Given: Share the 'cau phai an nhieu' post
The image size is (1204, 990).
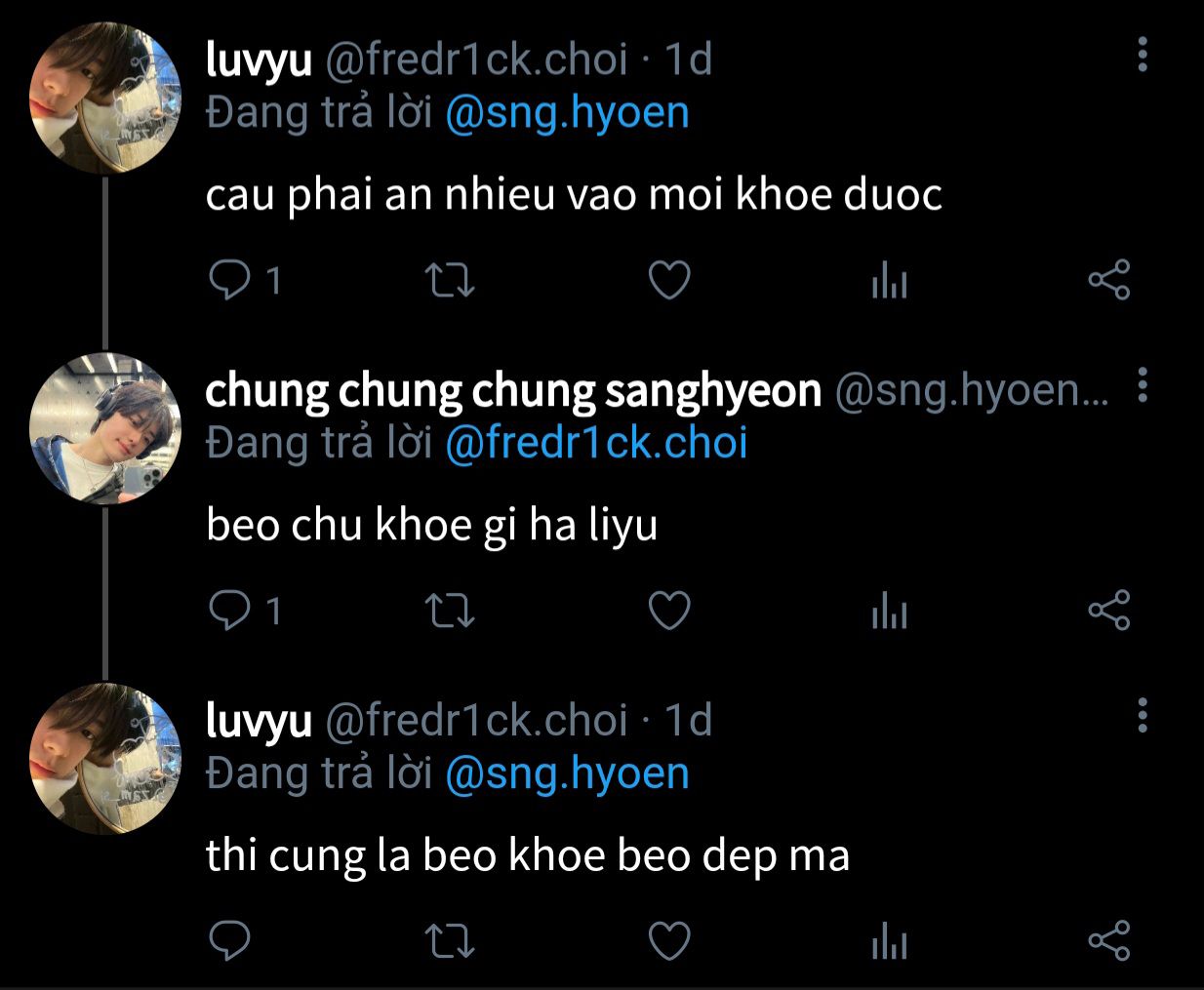Looking at the screenshot, I should (x=1108, y=281).
